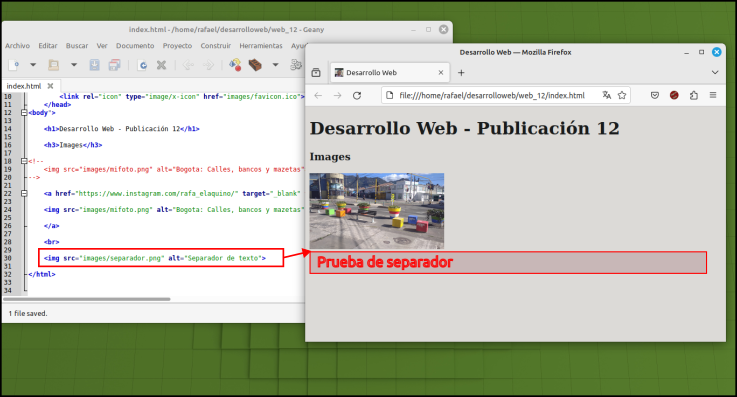The width and height of the screenshot is (737, 397).
Task: Minimize the Firefox window
Action: tap(686, 52)
